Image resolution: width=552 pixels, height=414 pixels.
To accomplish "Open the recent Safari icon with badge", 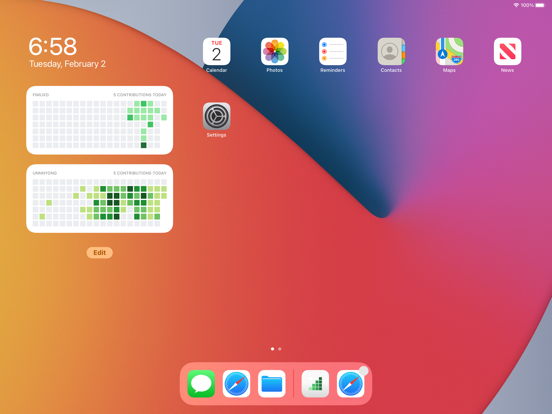I will [x=351, y=384].
